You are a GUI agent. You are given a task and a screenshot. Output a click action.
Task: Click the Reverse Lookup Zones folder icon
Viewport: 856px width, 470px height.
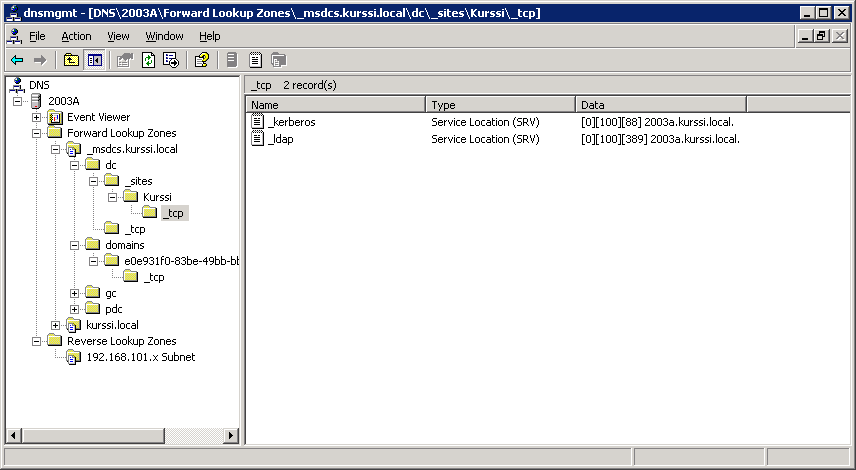[55, 341]
